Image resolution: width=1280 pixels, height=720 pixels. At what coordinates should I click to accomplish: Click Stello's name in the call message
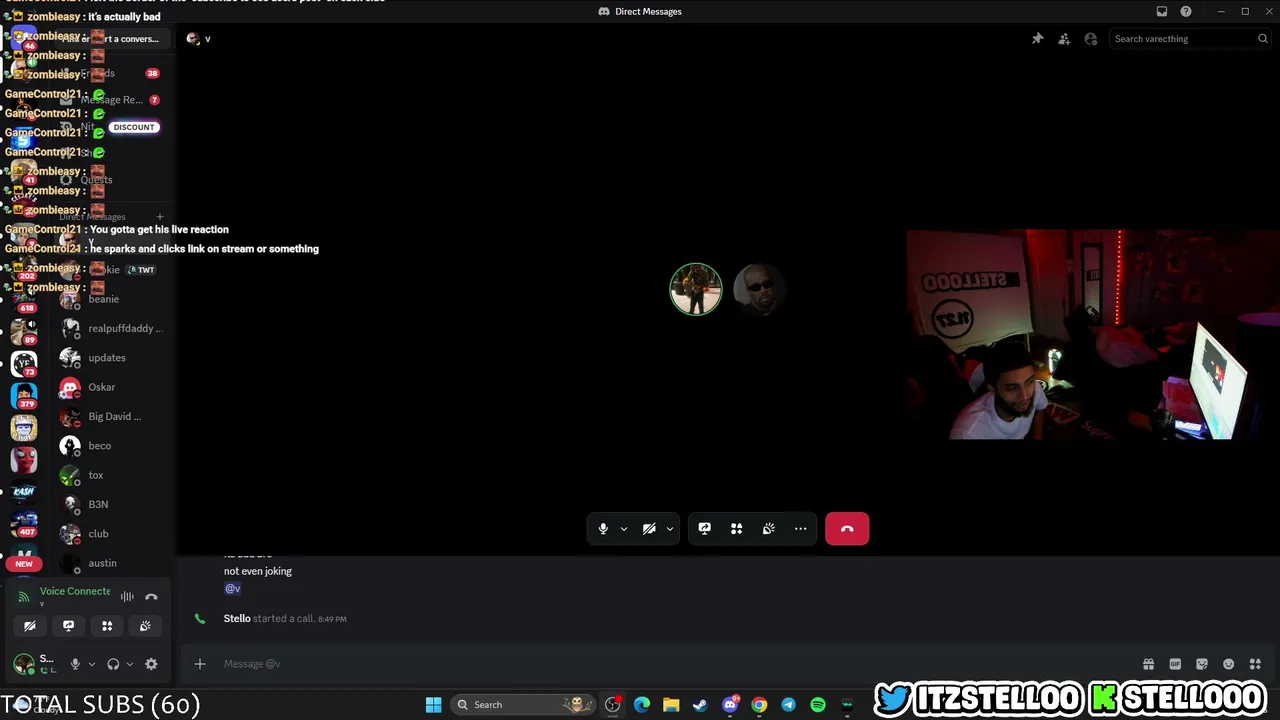tap(237, 619)
